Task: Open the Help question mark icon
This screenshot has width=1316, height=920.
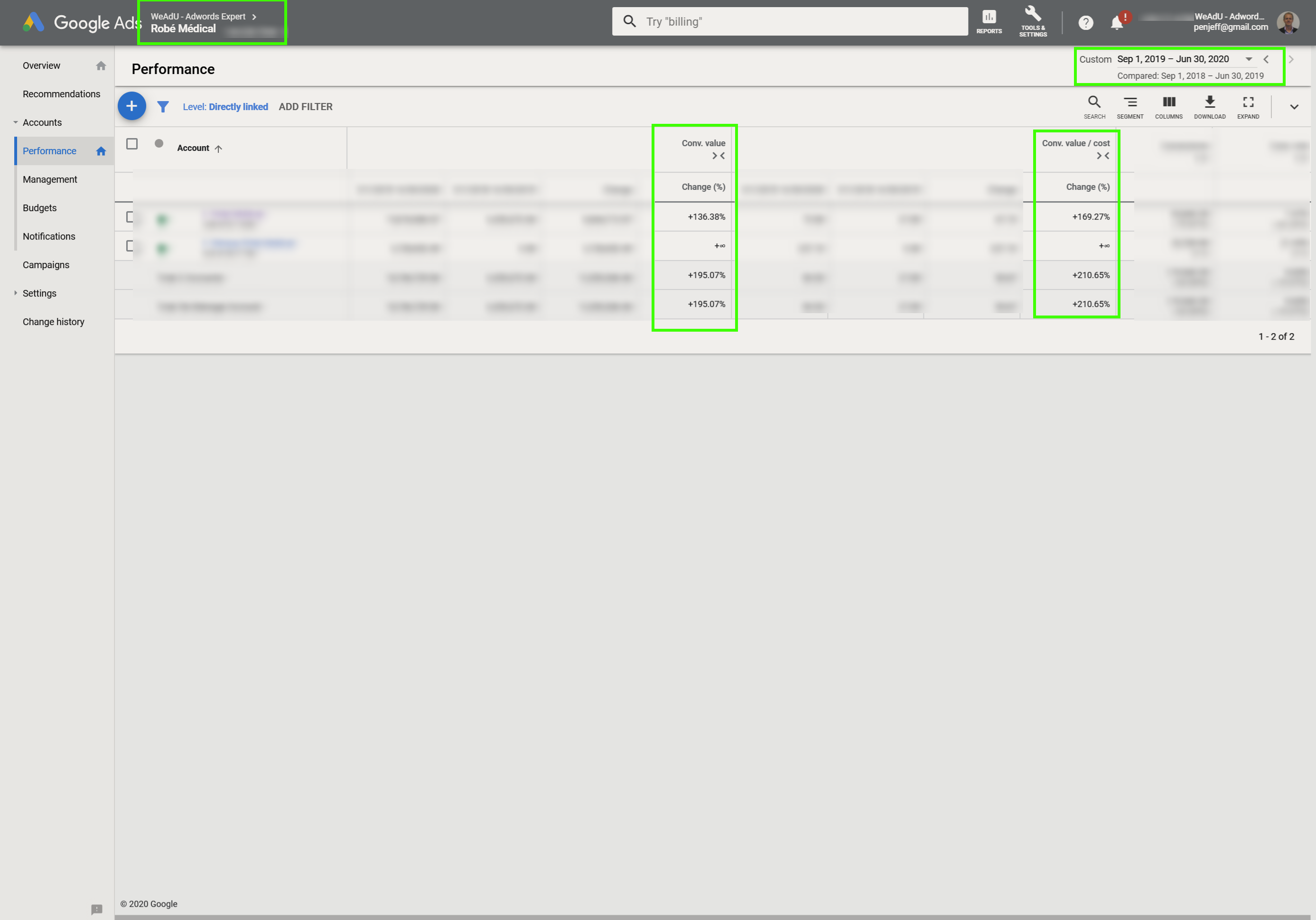Action: (x=1085, y=23)
